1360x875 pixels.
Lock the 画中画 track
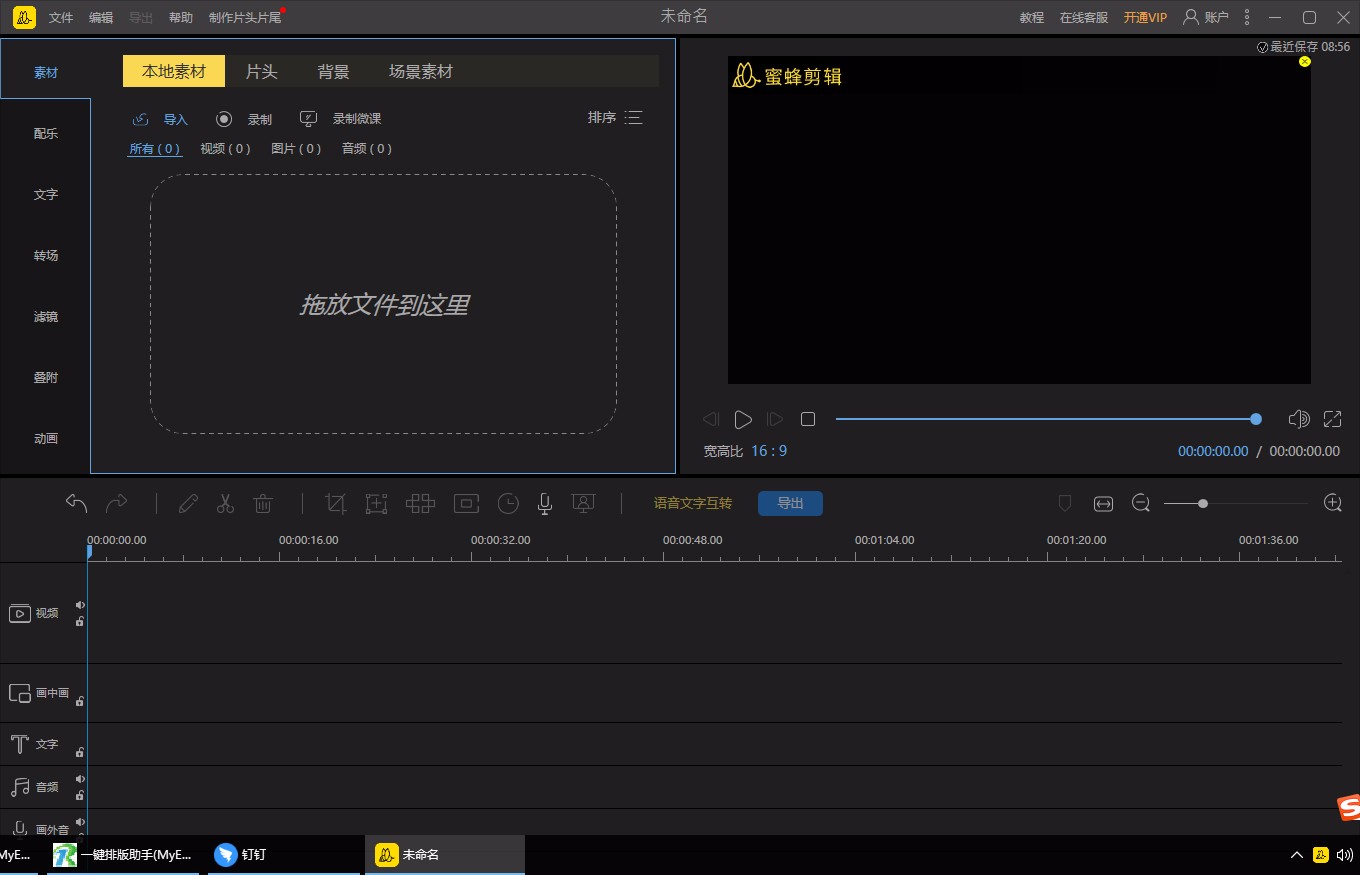coord(80,701)
